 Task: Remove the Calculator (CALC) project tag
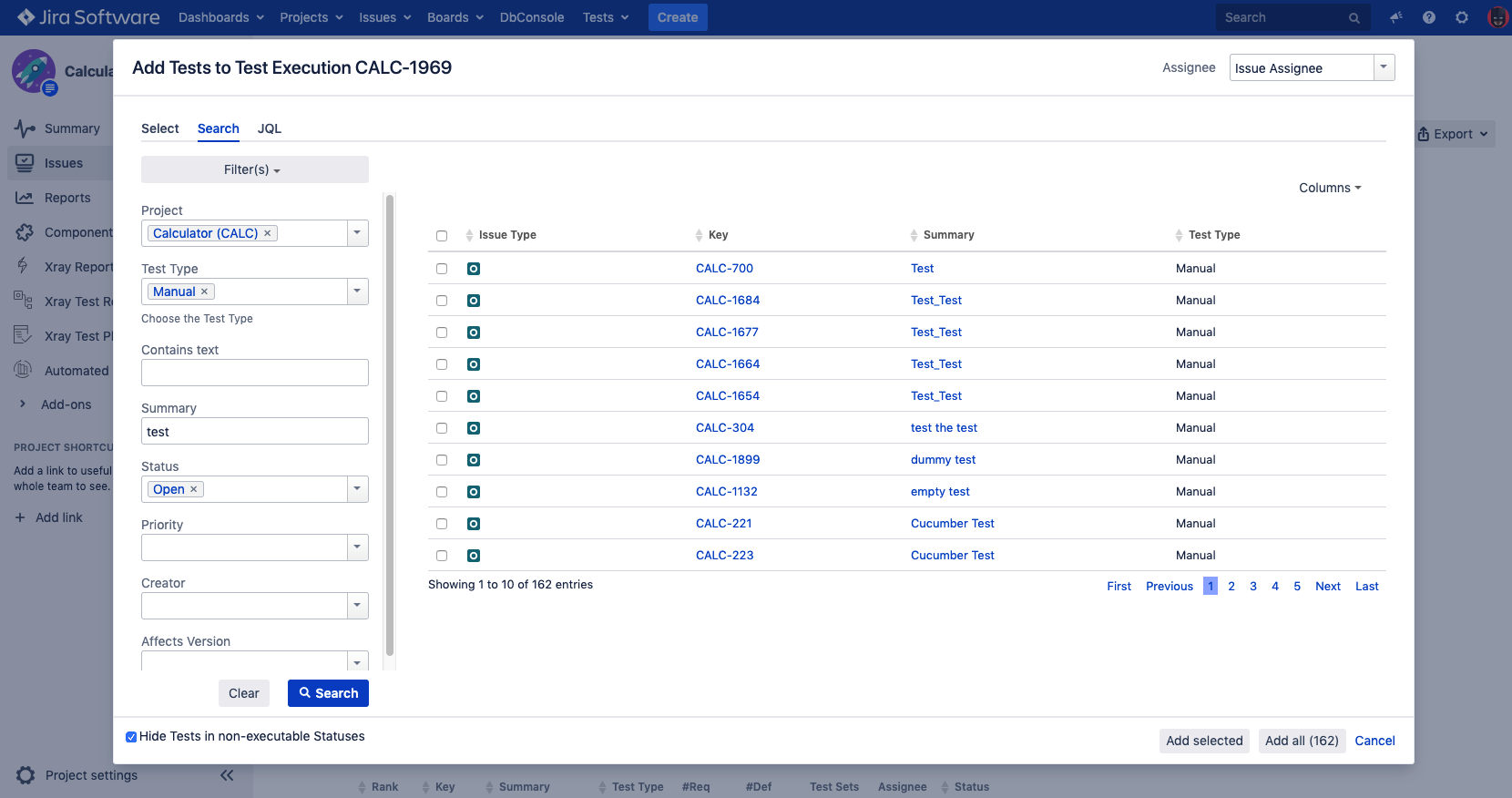267,233
